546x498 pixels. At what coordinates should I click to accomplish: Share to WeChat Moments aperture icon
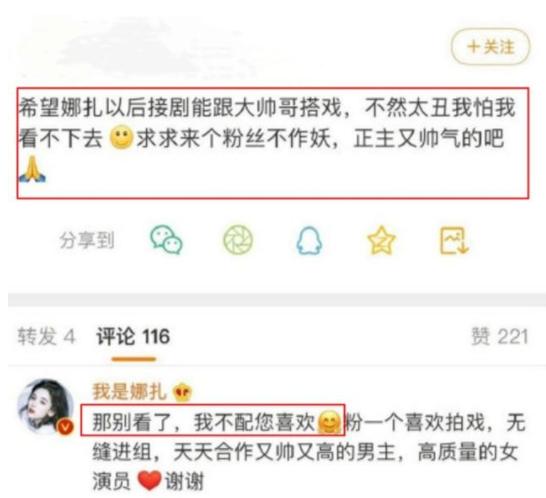pyautogui.click(x=238, y=240)
